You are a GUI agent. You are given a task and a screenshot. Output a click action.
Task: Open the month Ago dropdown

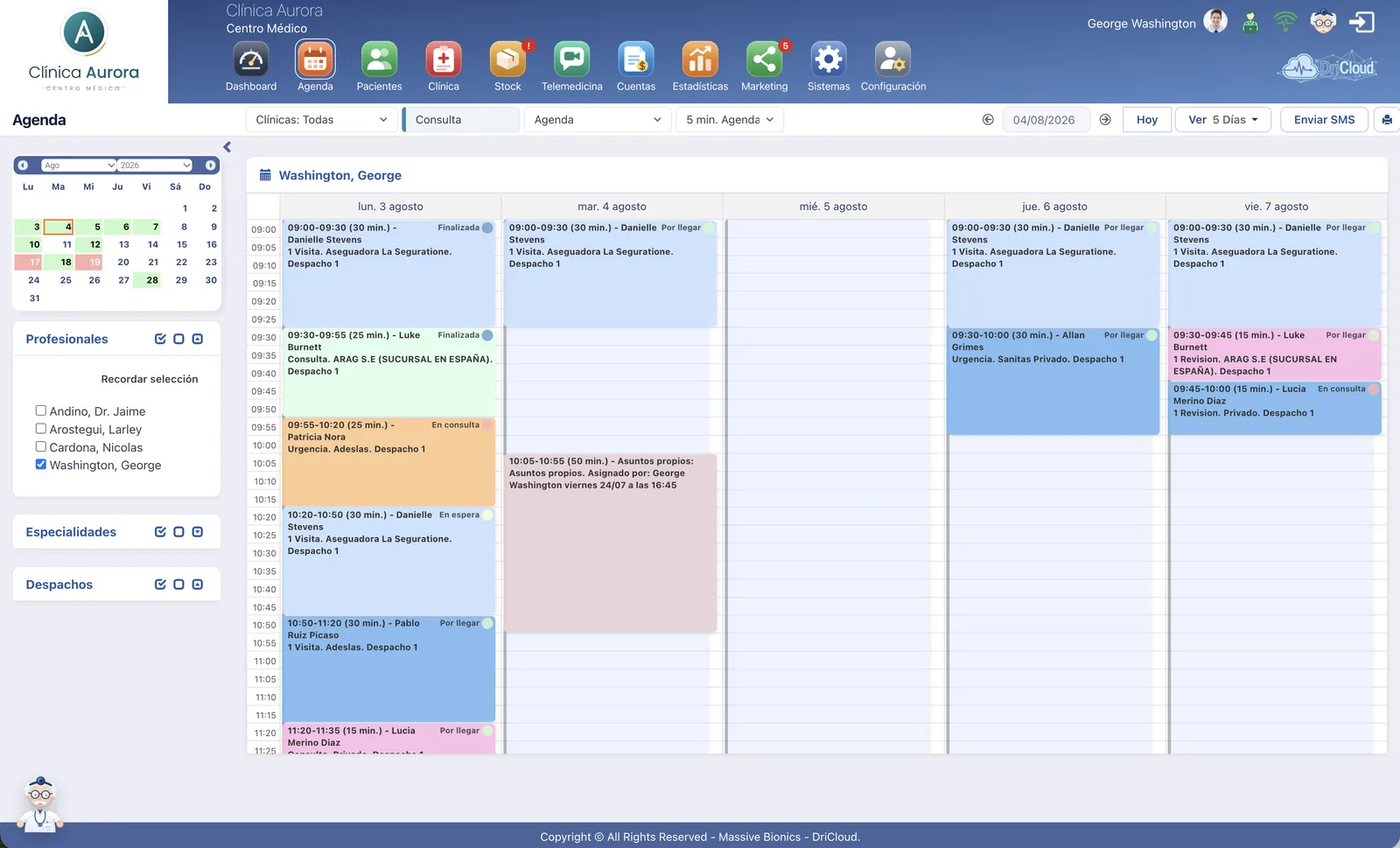(x=79, y=165)
